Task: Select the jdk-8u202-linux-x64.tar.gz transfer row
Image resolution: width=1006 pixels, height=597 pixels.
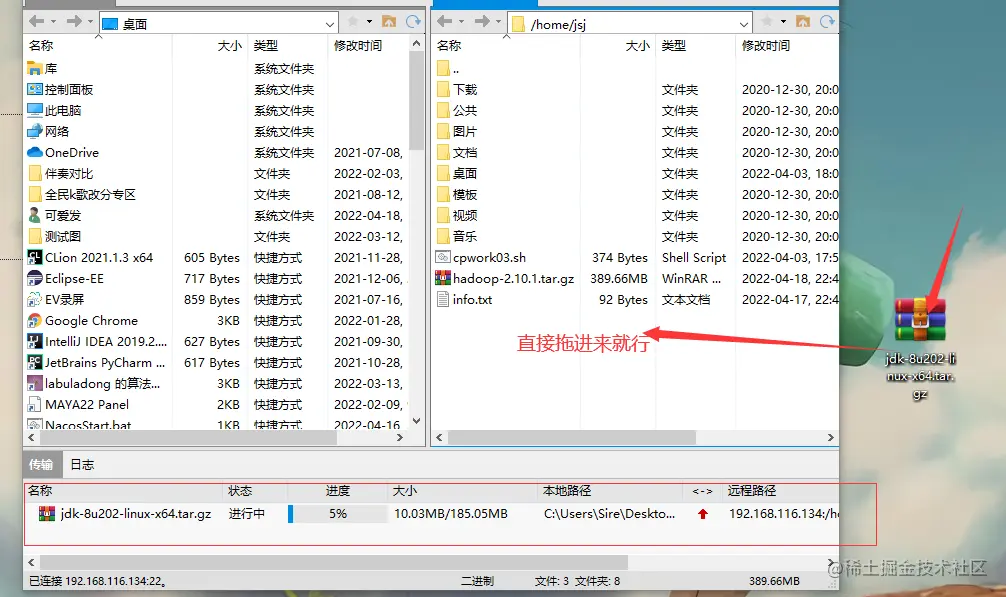Action: coord(432,514)
